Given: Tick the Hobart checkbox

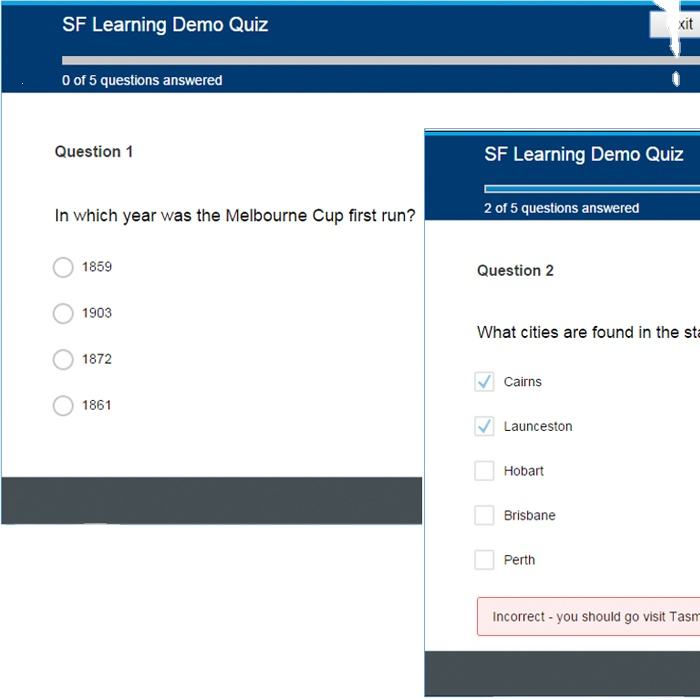Looking at the screenshot, I should [x=485, y=471].
